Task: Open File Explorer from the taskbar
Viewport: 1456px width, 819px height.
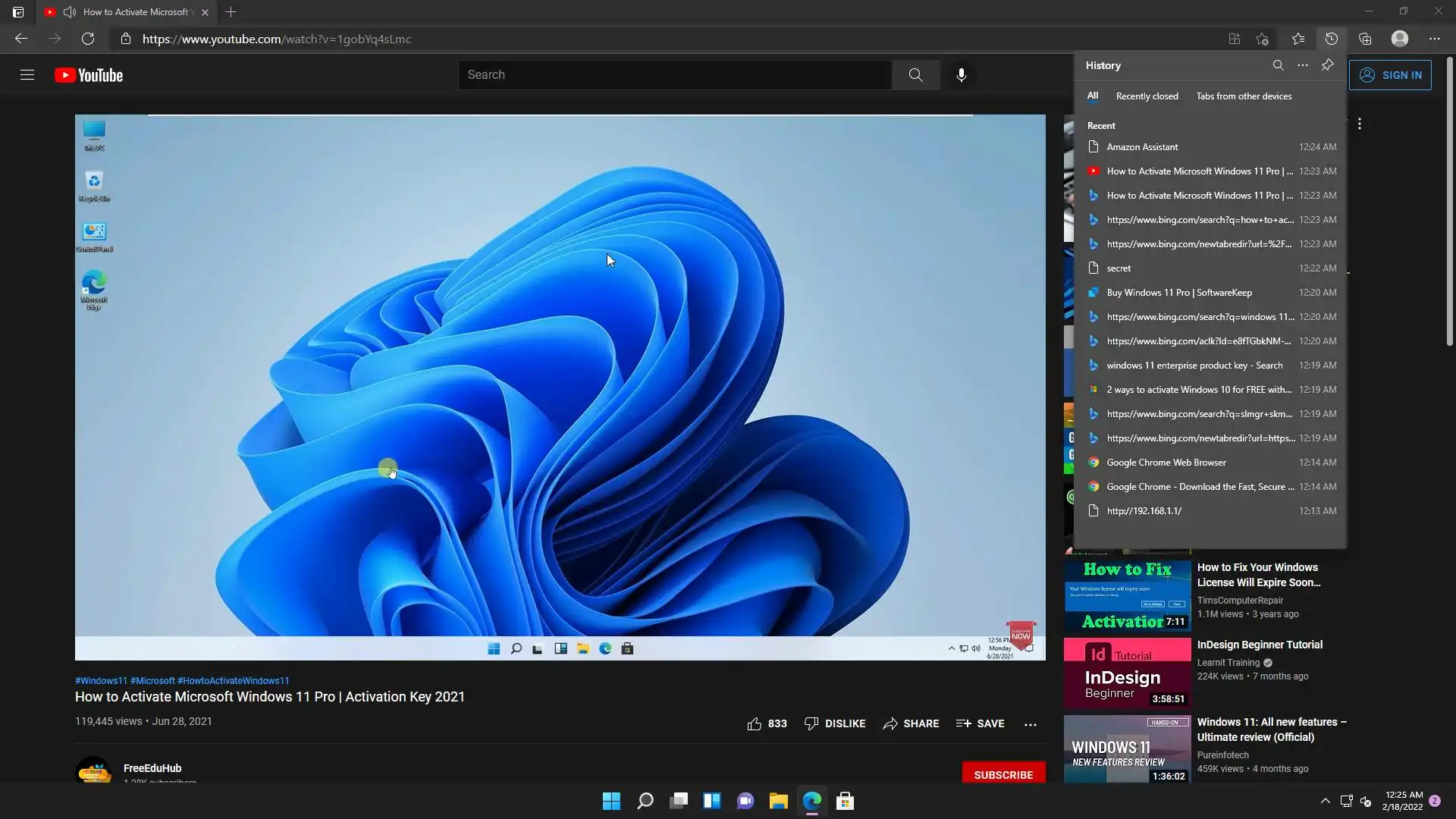Action: [778, 801]
